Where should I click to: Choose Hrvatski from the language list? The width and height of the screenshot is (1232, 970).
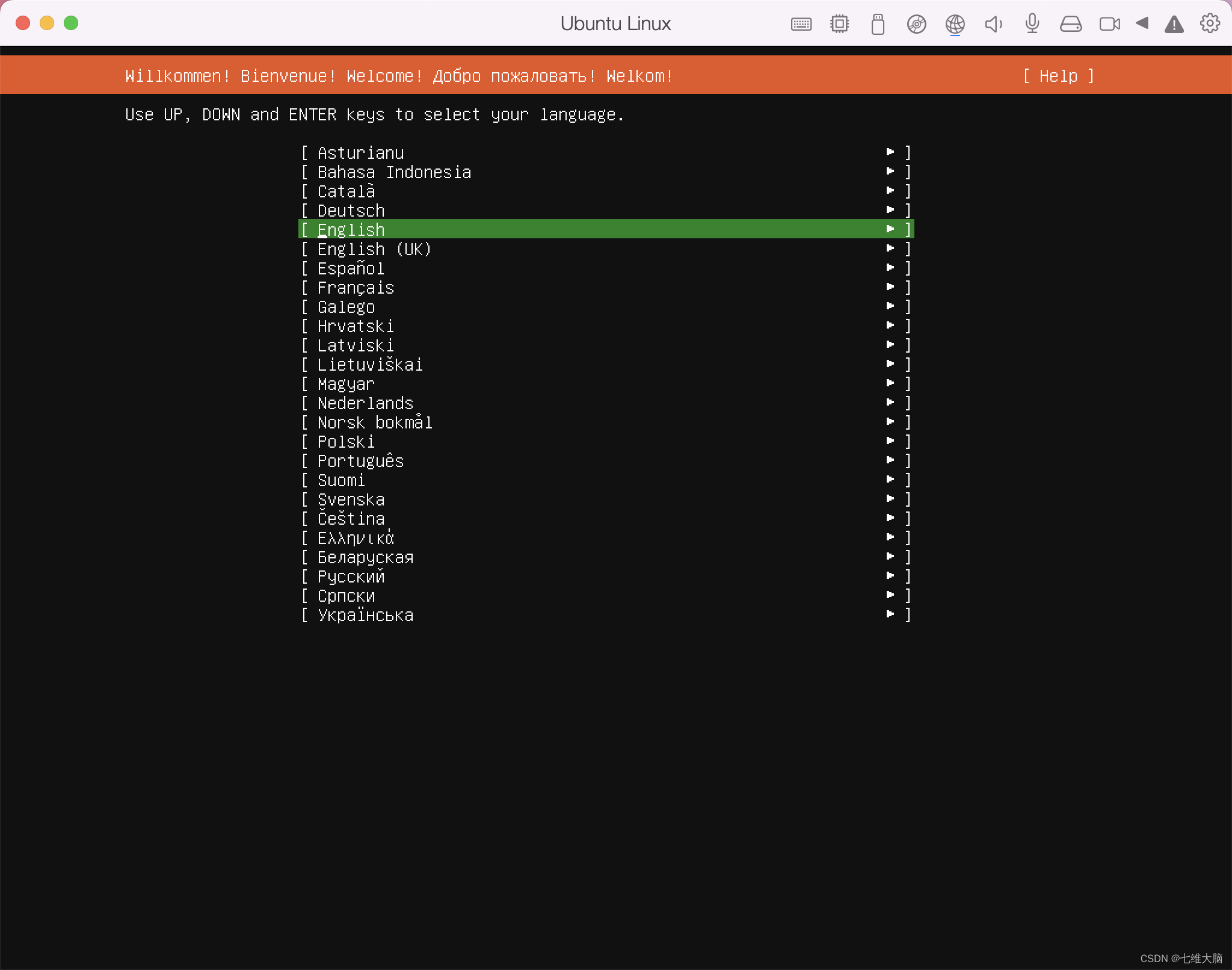[x=606, y=326]
